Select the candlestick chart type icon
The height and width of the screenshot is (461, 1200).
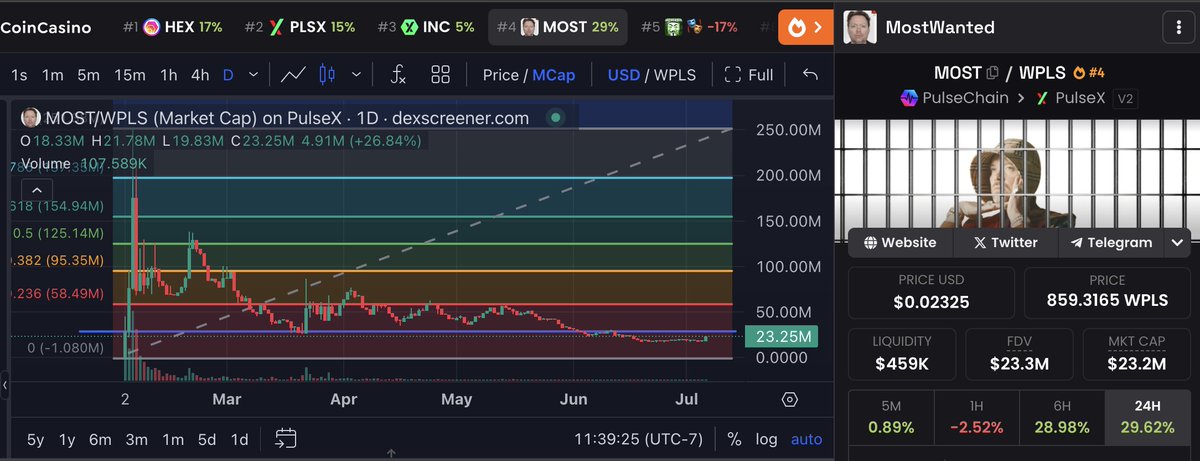pos(326,74)
